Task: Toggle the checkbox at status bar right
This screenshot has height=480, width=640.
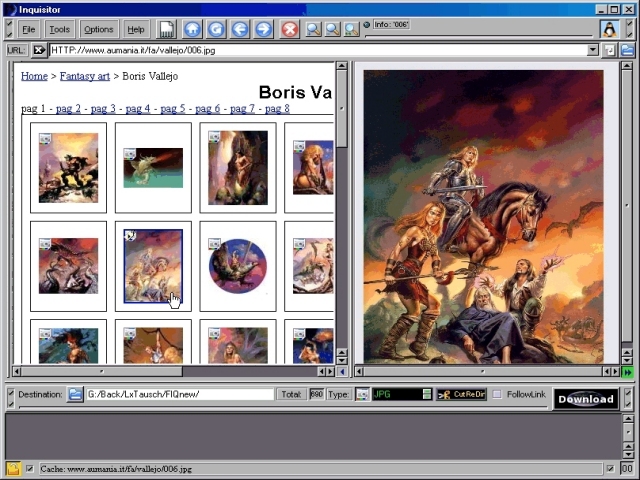Action: coord(610,468)
